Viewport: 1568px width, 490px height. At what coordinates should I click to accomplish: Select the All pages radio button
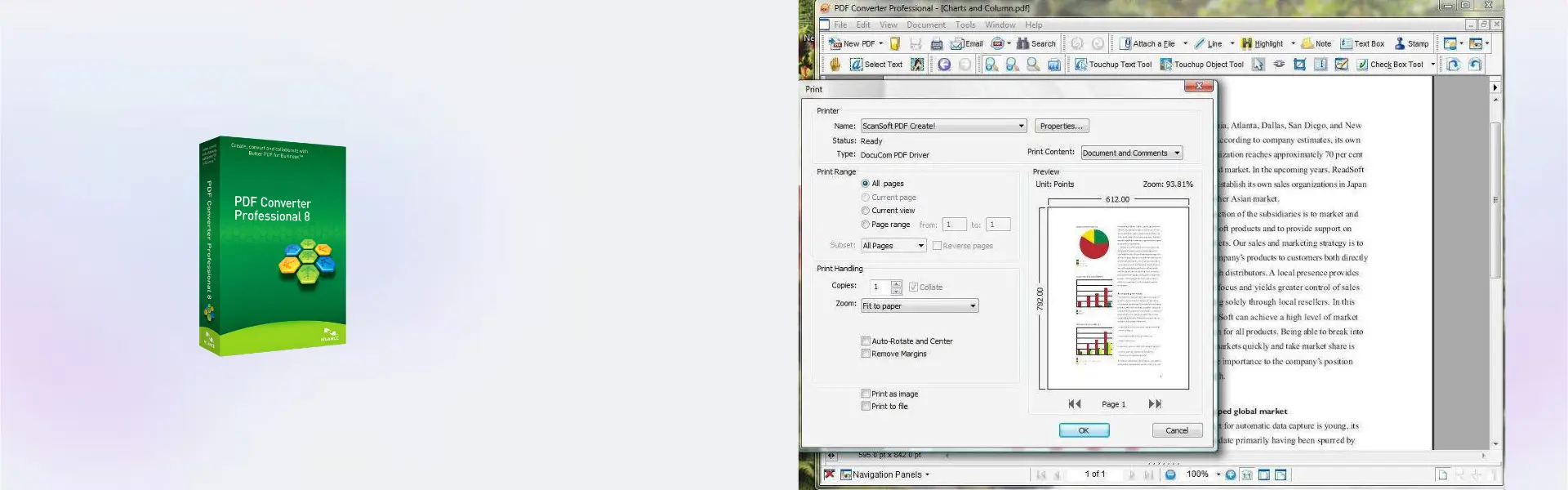click(x=865, y=184)
